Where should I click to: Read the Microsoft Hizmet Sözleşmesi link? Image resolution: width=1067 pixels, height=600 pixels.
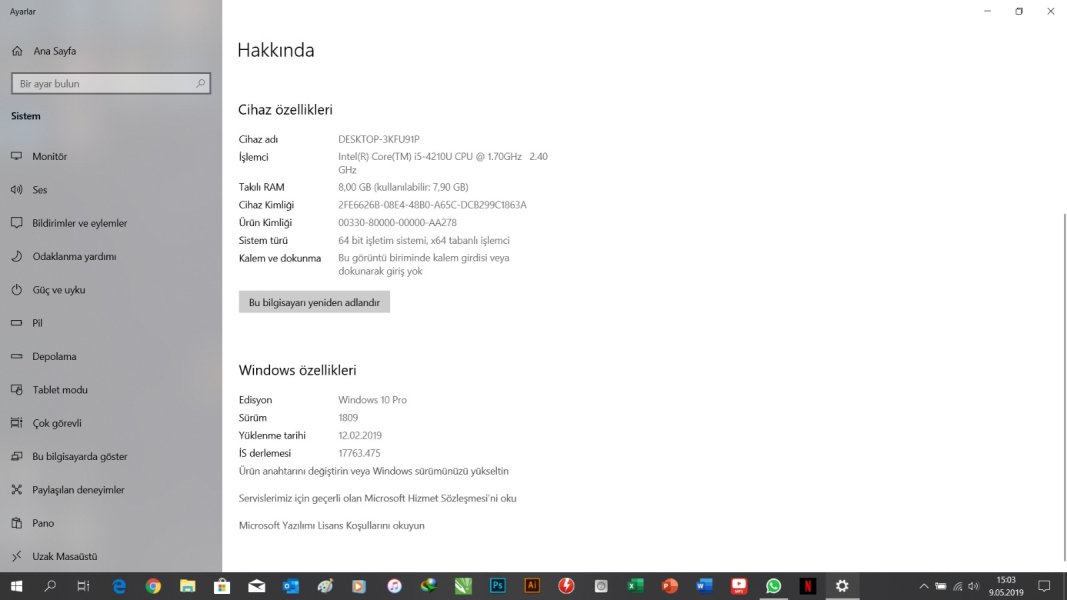(377, 498)
